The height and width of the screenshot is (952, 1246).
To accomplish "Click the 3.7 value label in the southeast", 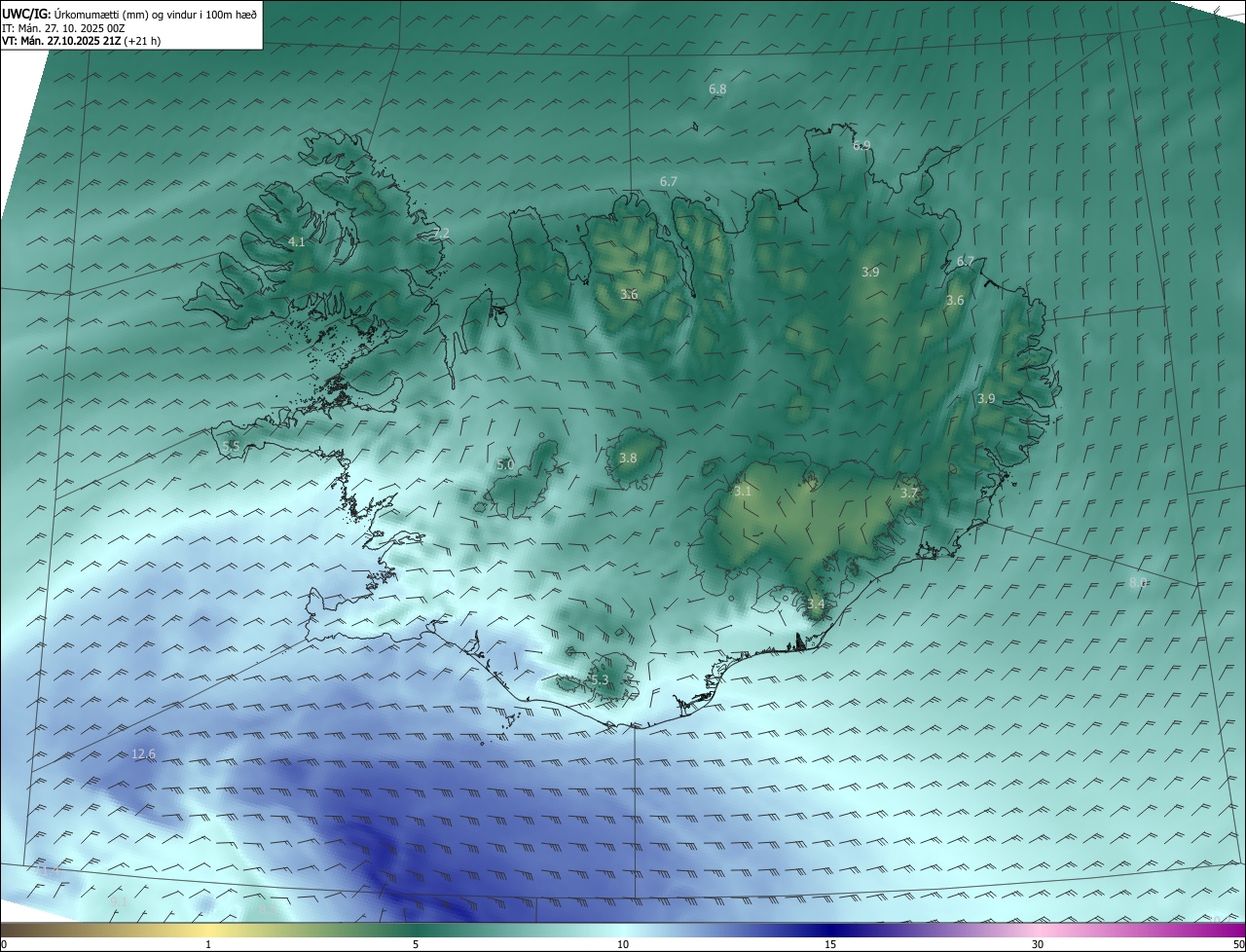I will [x=909, y=493].
